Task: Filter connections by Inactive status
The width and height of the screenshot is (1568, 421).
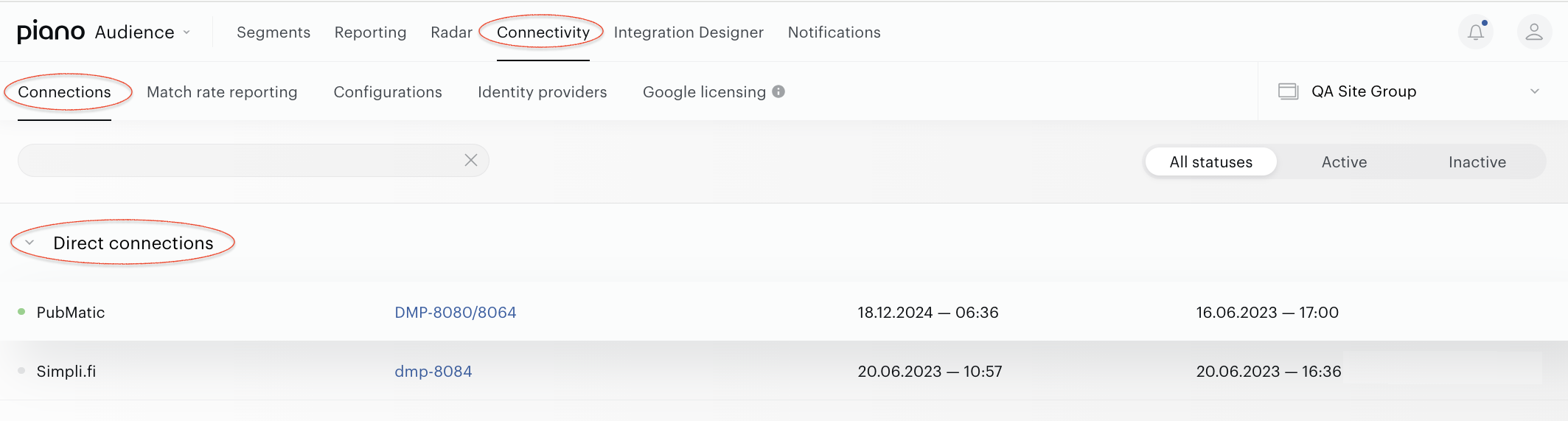Action: [1477, 161]
